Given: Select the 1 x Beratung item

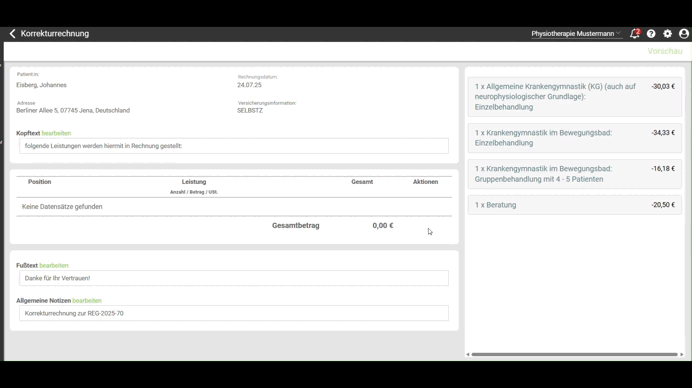Looking at the screenshot, I should [x=575, y=205].
